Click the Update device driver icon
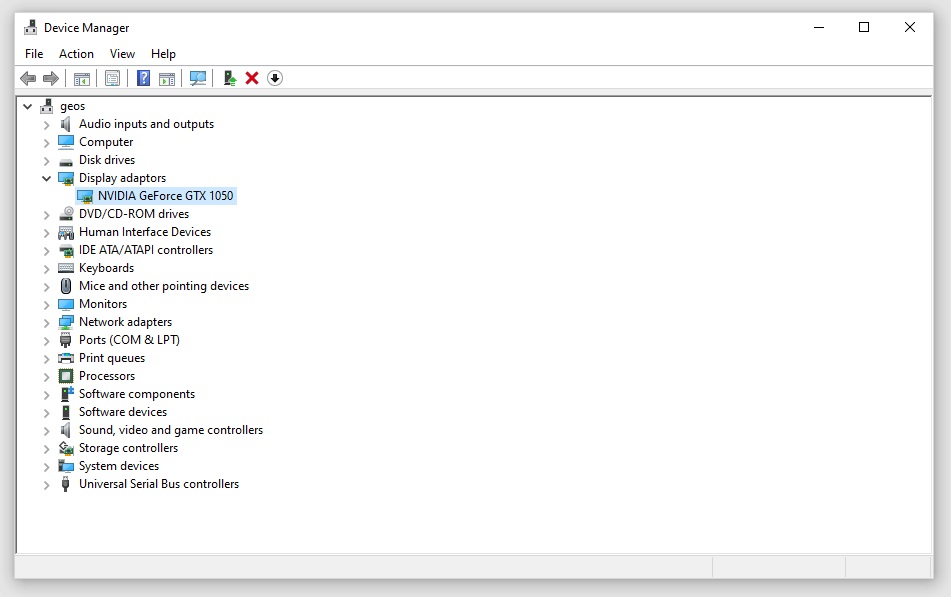 229,78
